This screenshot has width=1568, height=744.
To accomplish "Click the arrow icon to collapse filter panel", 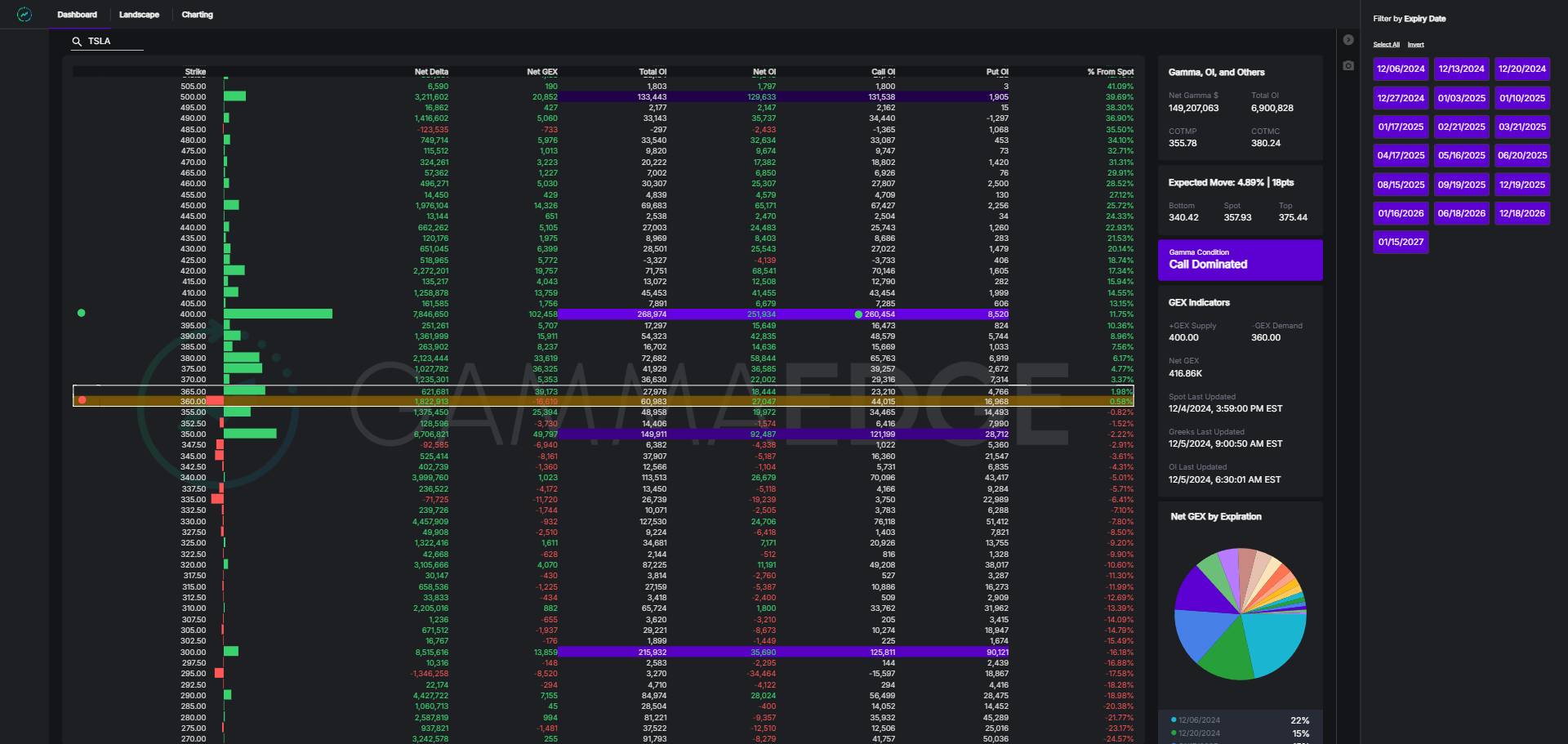I will pyautogui.click(x=1348, y=40).
